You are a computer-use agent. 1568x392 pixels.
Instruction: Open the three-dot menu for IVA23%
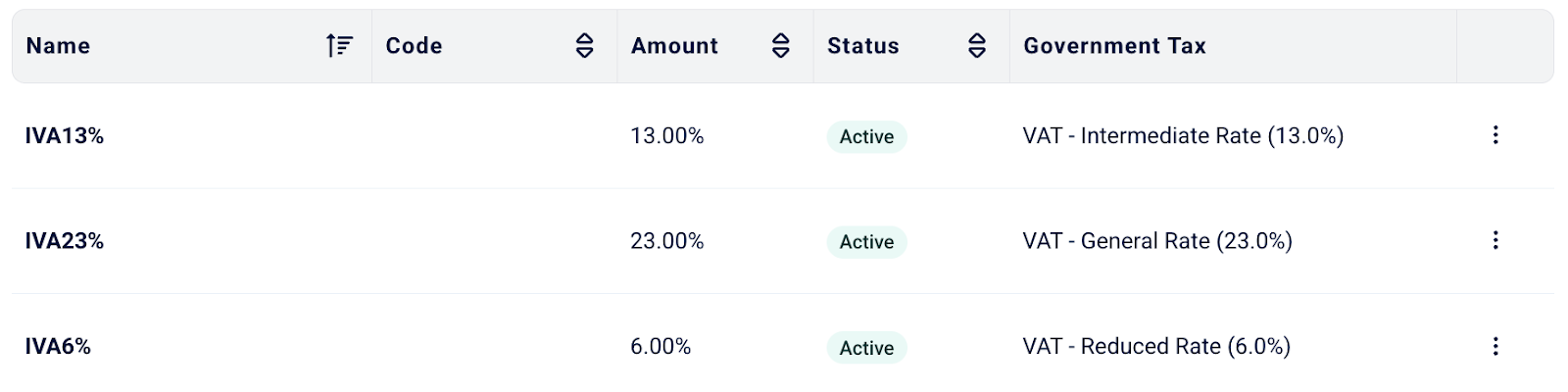point(1494,240)
